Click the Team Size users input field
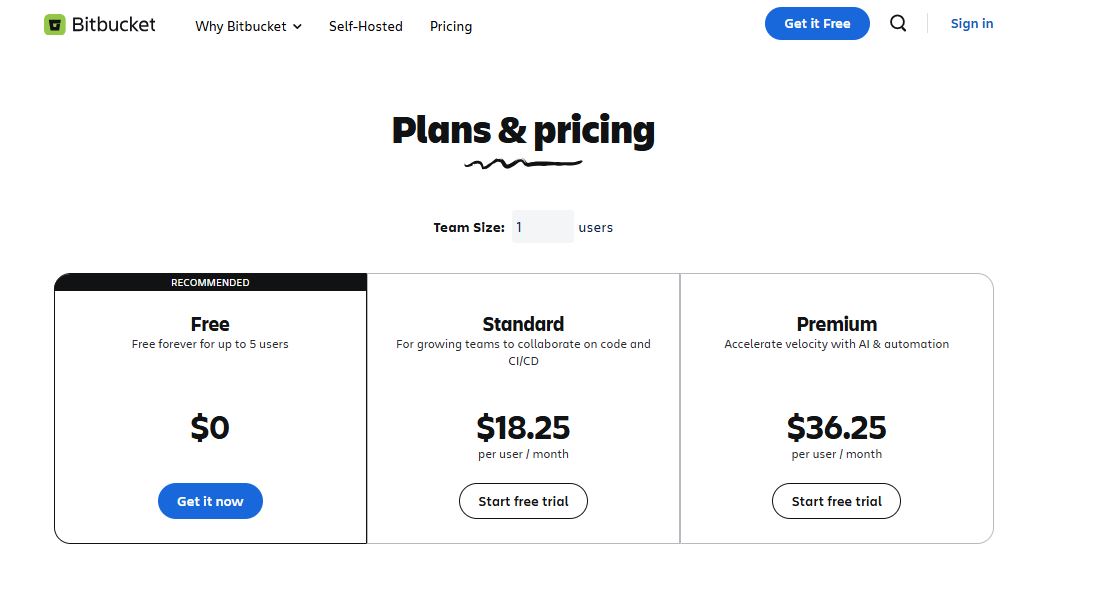The height and width of the screenshot is (611, 1118). point(542,227)
